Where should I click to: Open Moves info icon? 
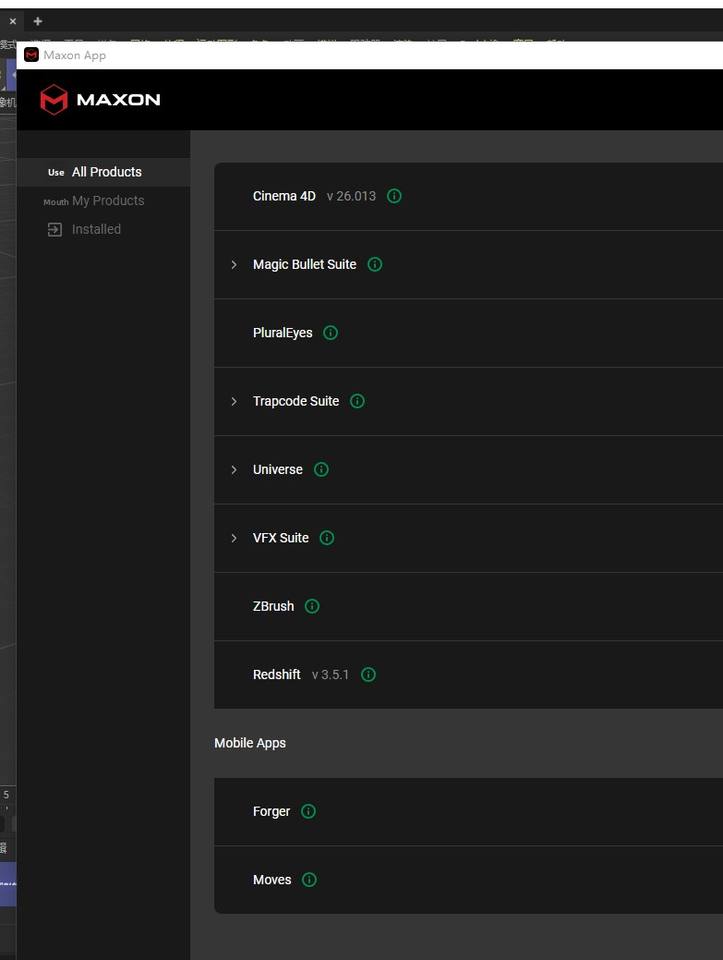point(310,880)
